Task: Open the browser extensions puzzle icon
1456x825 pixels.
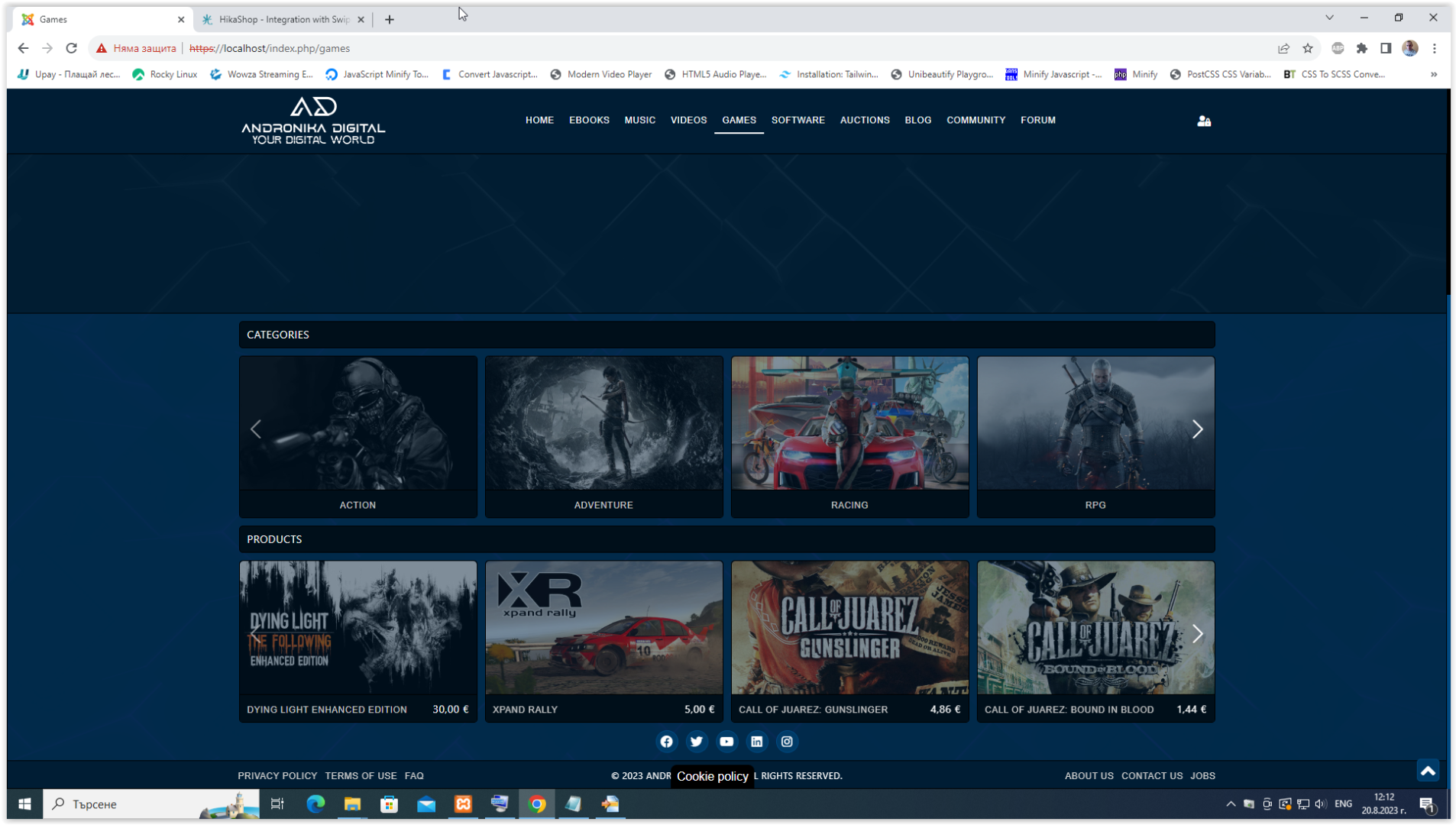Action: pyautogui.click(x=1362, y=48)
